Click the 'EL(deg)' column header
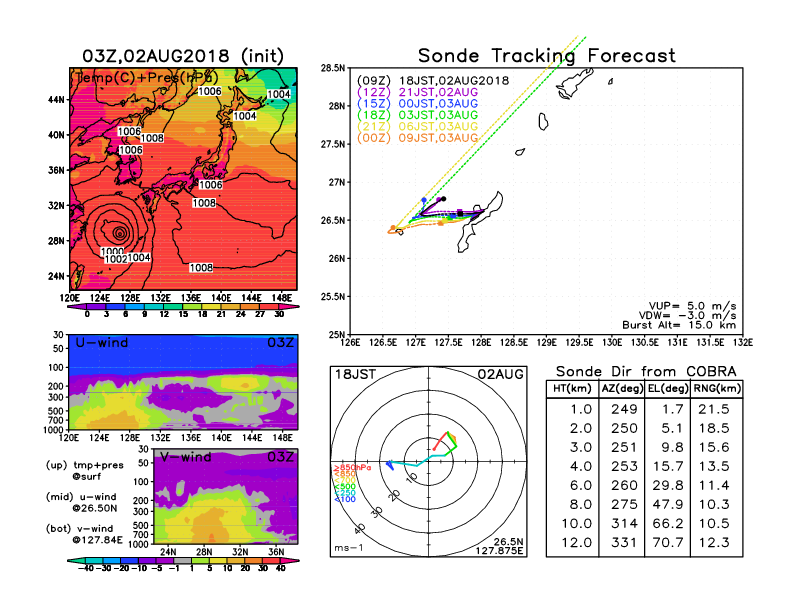 (668, 389)
